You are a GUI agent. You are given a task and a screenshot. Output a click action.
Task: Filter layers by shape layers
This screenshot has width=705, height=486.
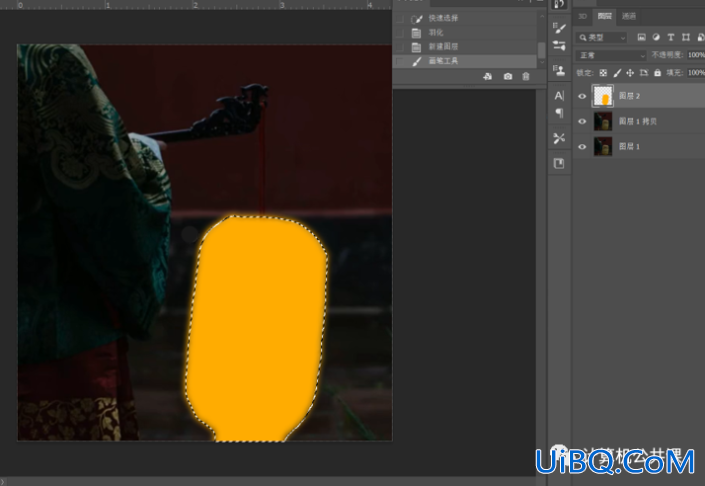click(x=686, y=37)
